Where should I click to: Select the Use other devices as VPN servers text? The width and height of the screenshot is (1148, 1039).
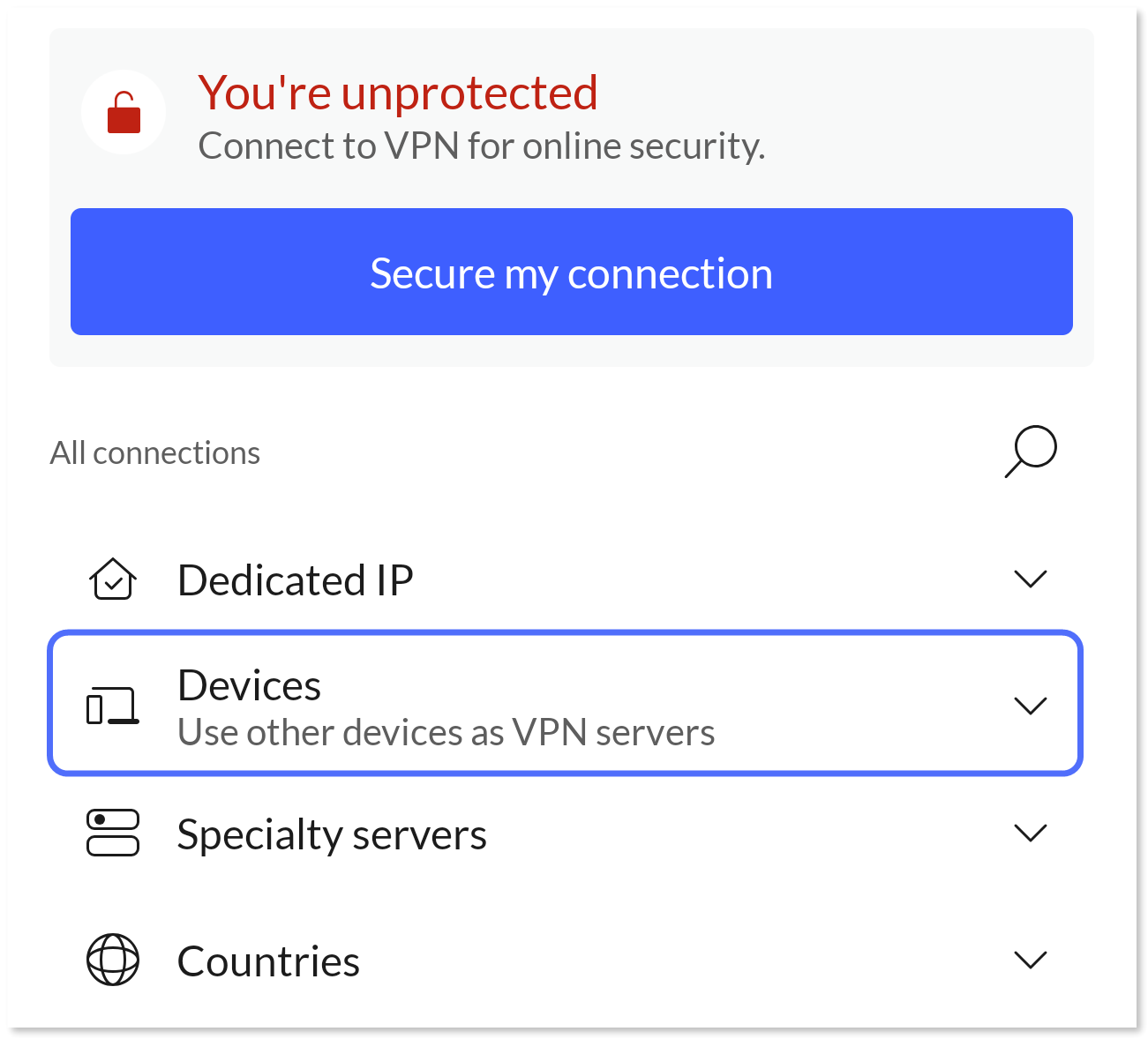coord(446,732)
